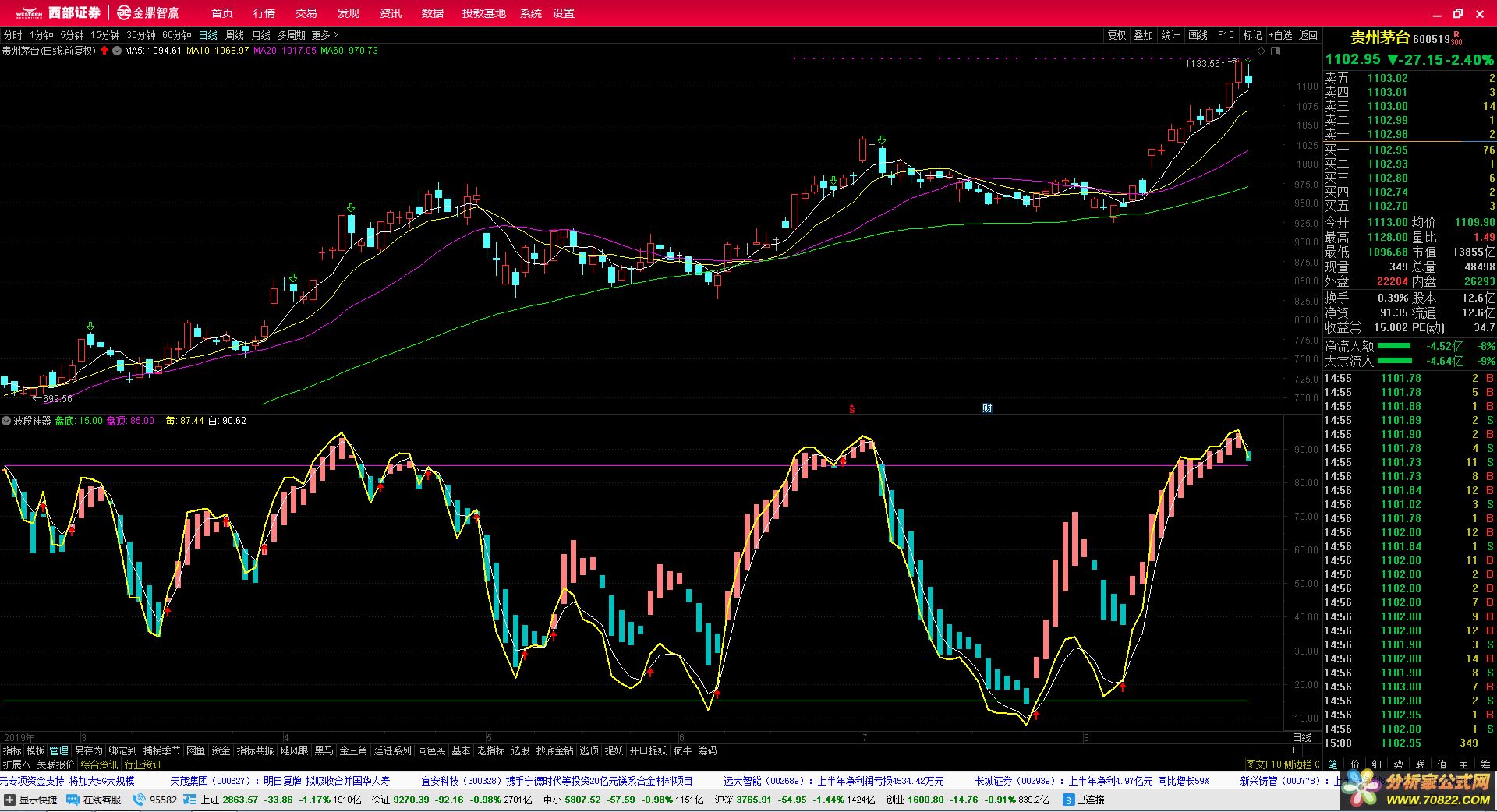The height and width of the screenshot is (812, 1497).
Task: Click the red up arrow next to 贵州茅台 title
Action: point(104,51)
